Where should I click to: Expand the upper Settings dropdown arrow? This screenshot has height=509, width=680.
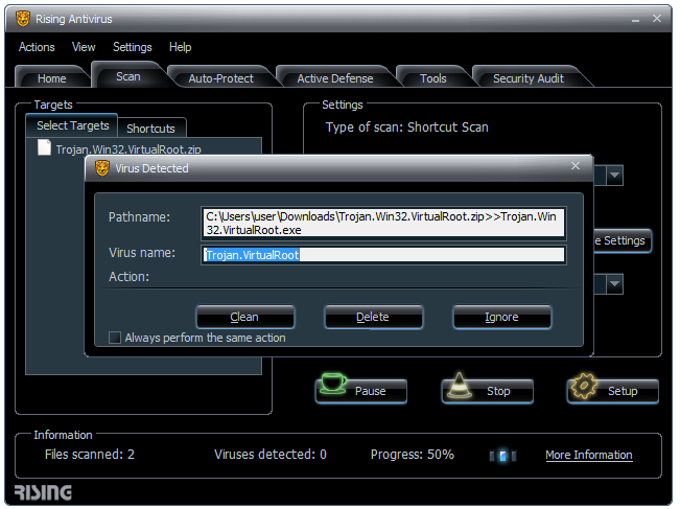[x=615, y=175]
